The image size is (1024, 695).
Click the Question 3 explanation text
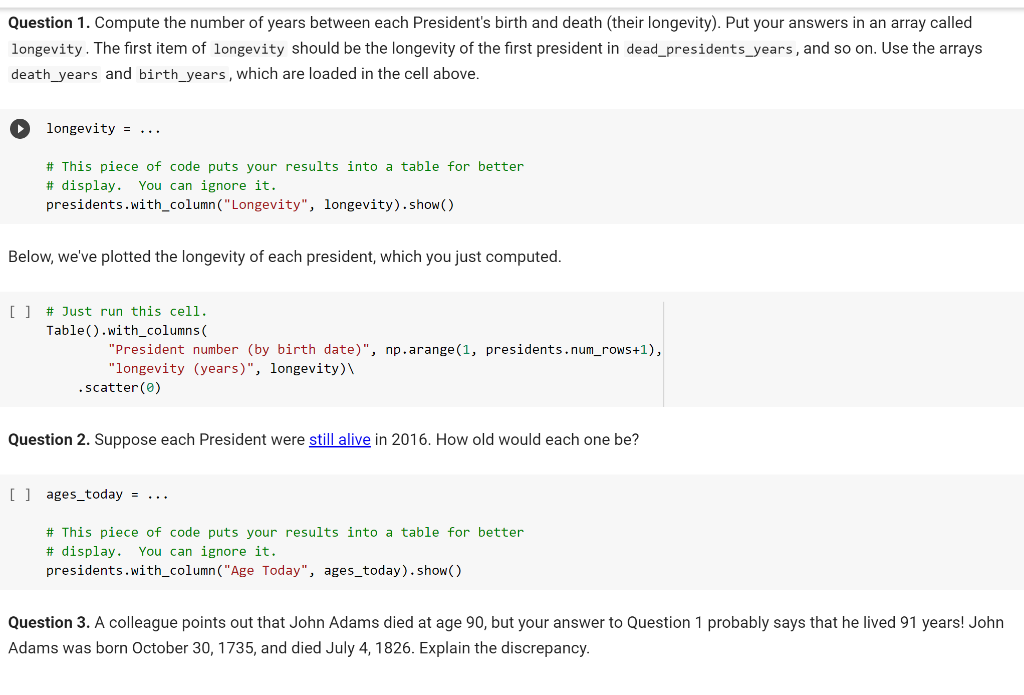click(500, 634)
